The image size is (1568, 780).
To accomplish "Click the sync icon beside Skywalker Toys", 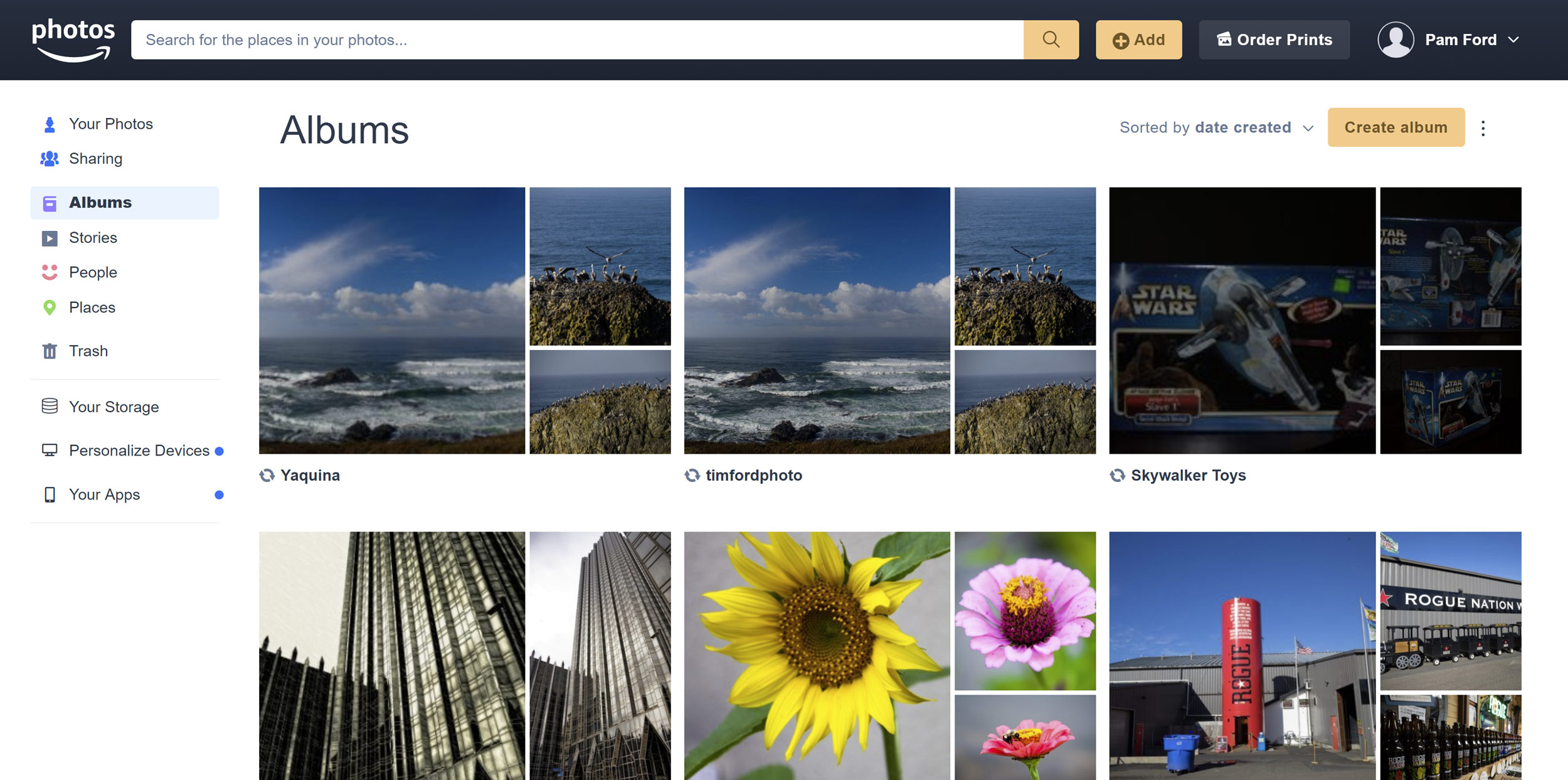I will [x=1117, y=476].
